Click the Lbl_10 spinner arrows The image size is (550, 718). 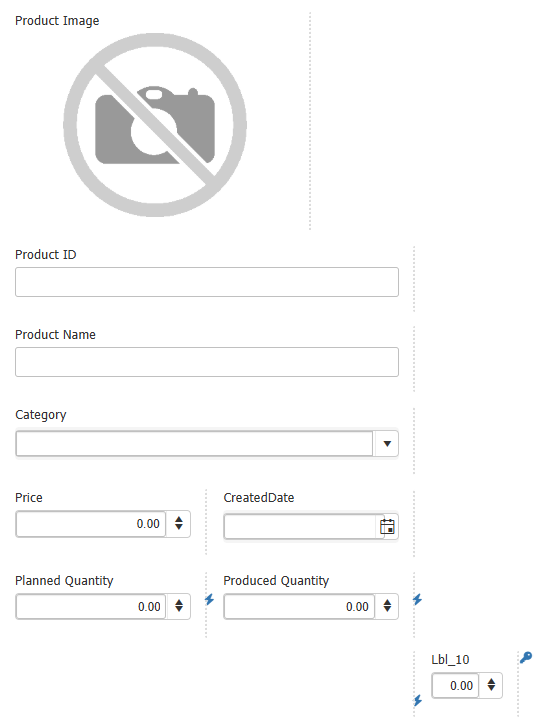[491, 685]
